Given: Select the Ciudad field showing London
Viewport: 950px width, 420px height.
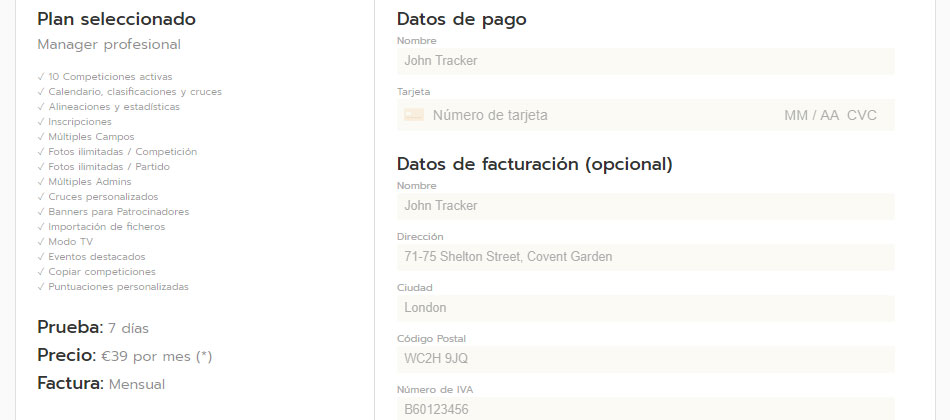Looking at the screenshot, I should [x=645, y=308].
